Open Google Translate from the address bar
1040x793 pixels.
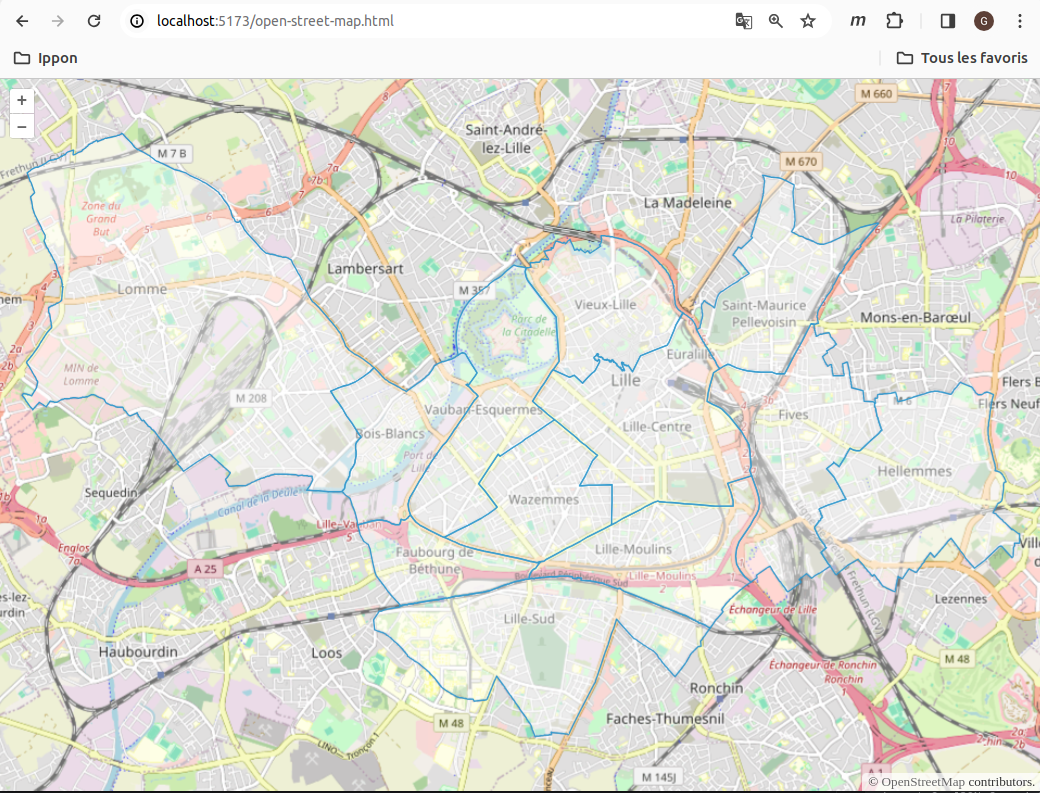click(743, 20)
